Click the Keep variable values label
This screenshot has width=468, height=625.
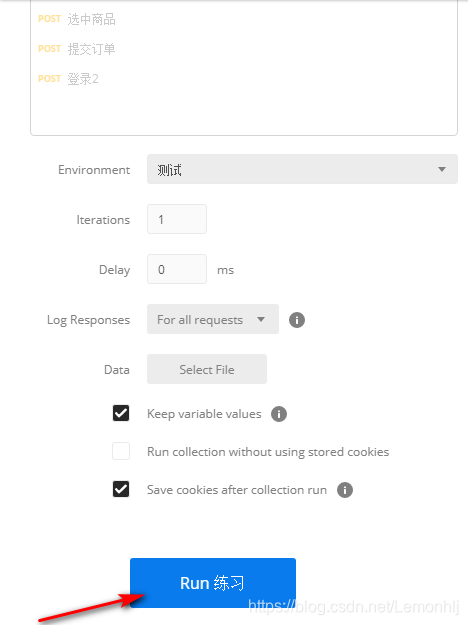click(204, 414)
